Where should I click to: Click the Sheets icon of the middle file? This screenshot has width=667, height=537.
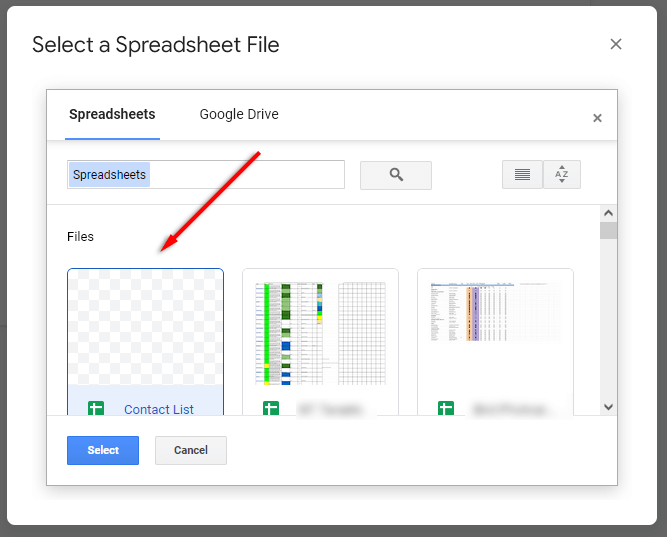point(271,409)
